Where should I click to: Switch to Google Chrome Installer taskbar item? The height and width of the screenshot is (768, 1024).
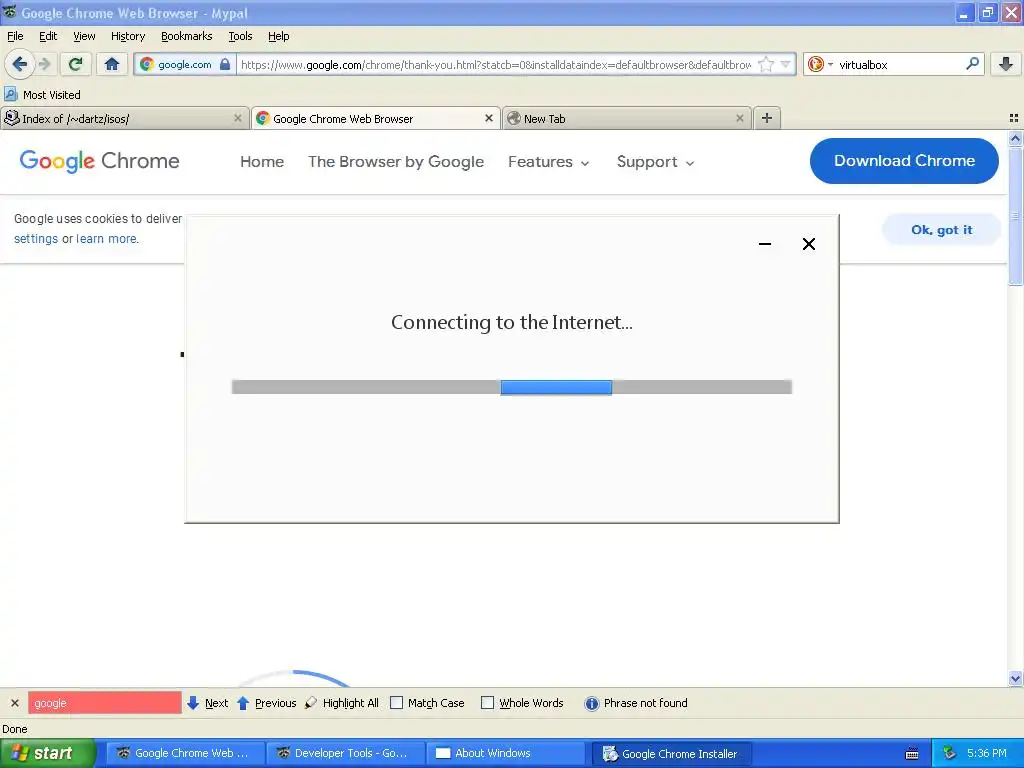[673, 754]
